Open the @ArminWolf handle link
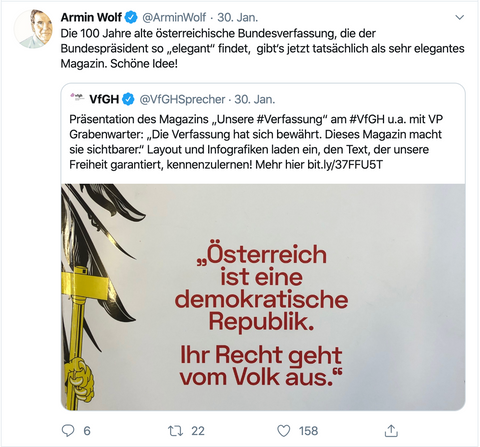 click(x=174, y=17)
